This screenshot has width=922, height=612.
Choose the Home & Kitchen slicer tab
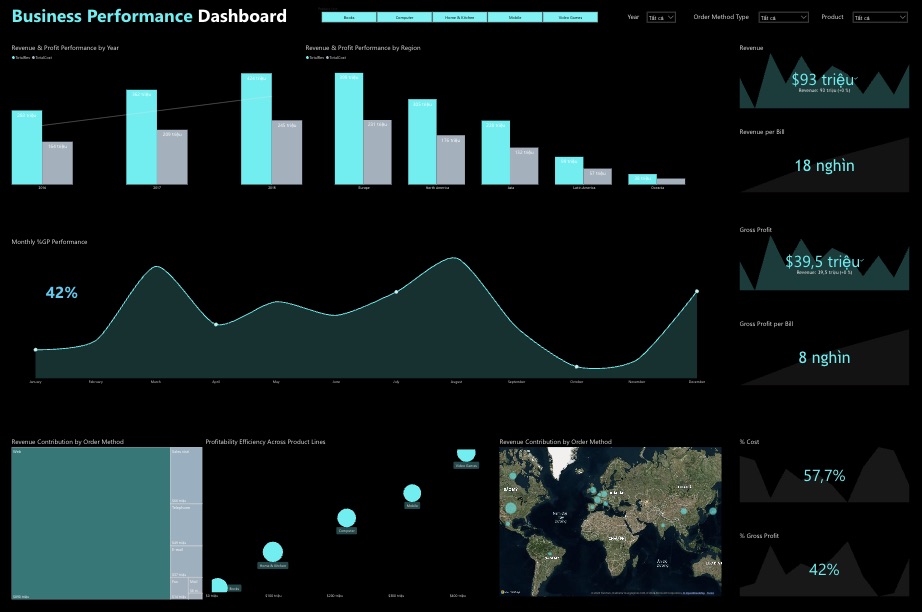(x=459, y=17)
